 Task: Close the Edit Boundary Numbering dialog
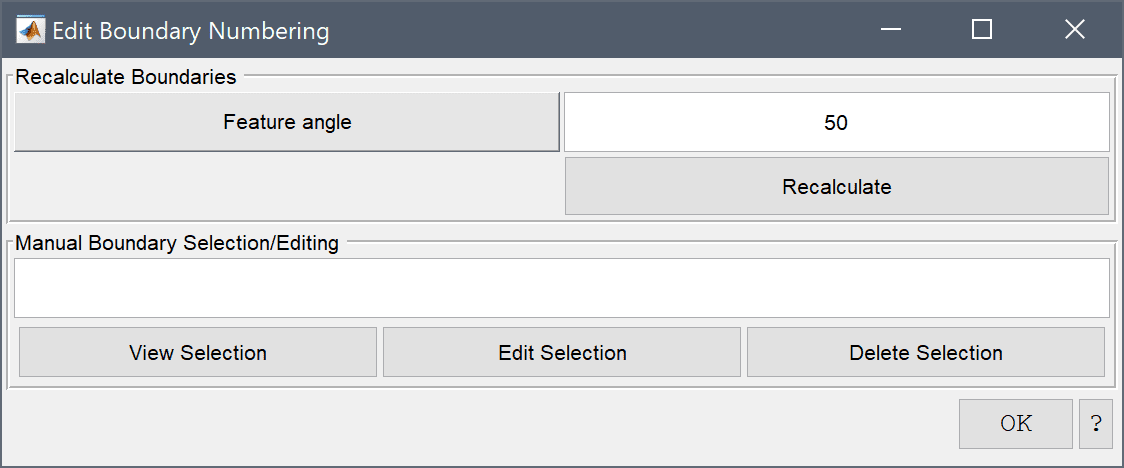(x=1074, y=30)
